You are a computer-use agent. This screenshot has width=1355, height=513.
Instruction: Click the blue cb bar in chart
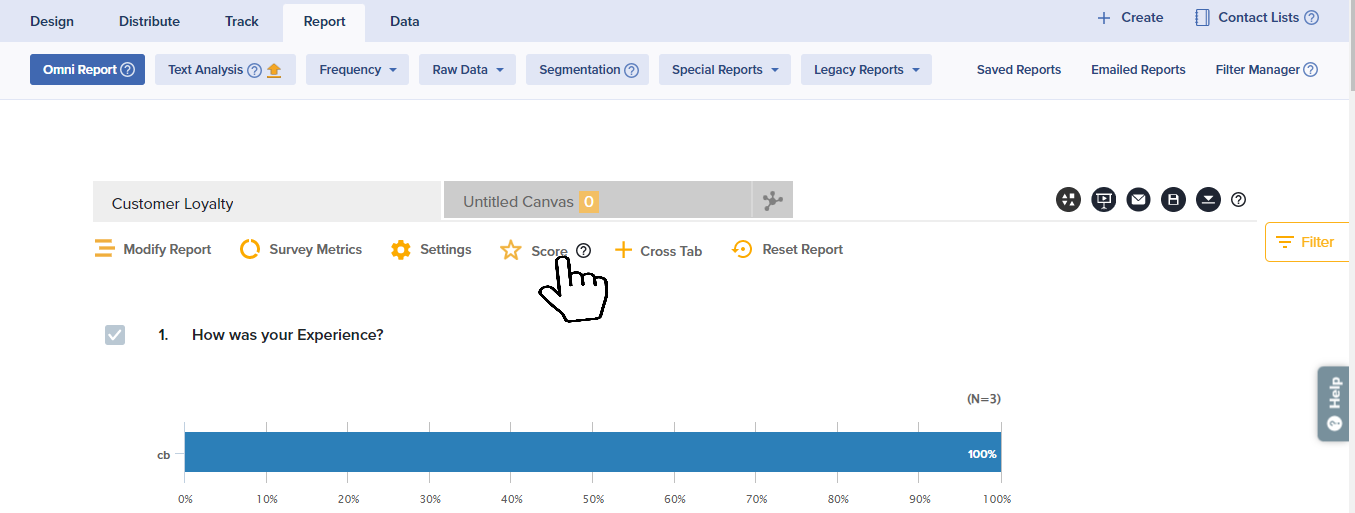(592, 453)
